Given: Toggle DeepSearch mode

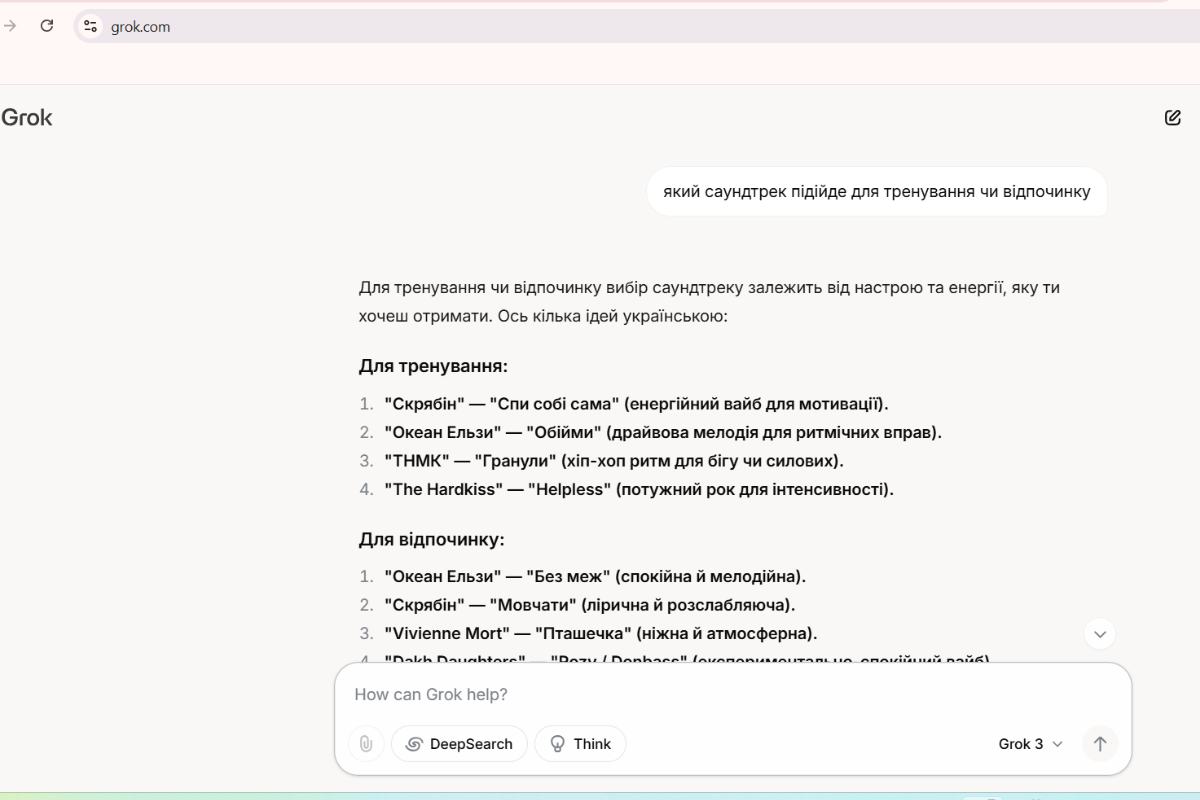Looking at the screenshot, I should (x=459, y=744).
